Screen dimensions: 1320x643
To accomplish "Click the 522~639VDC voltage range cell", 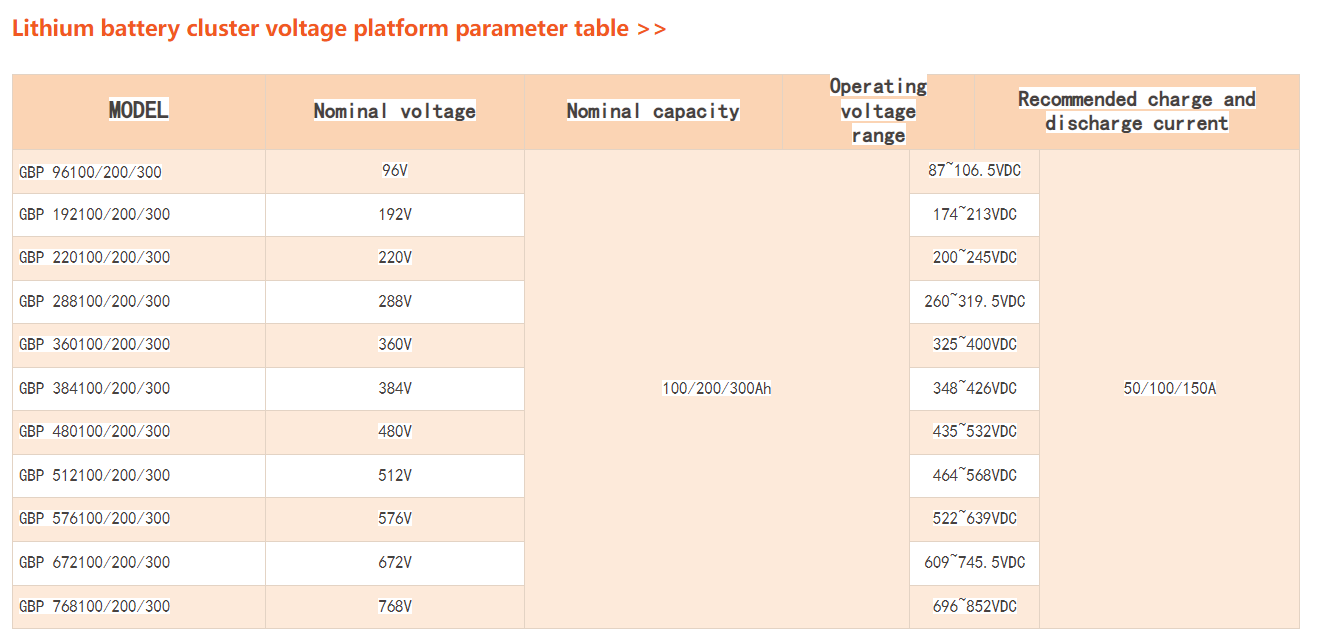I will (x=974, y=519).
